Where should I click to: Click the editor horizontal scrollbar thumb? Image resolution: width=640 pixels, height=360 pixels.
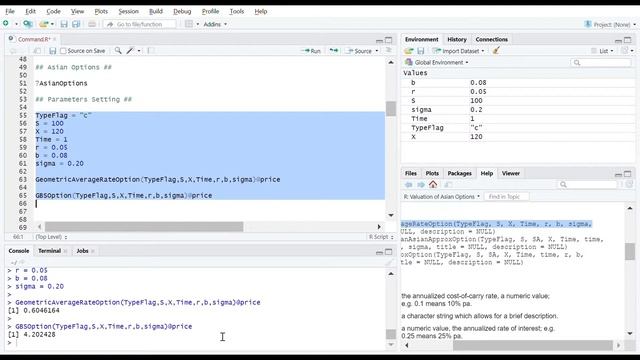144,227
